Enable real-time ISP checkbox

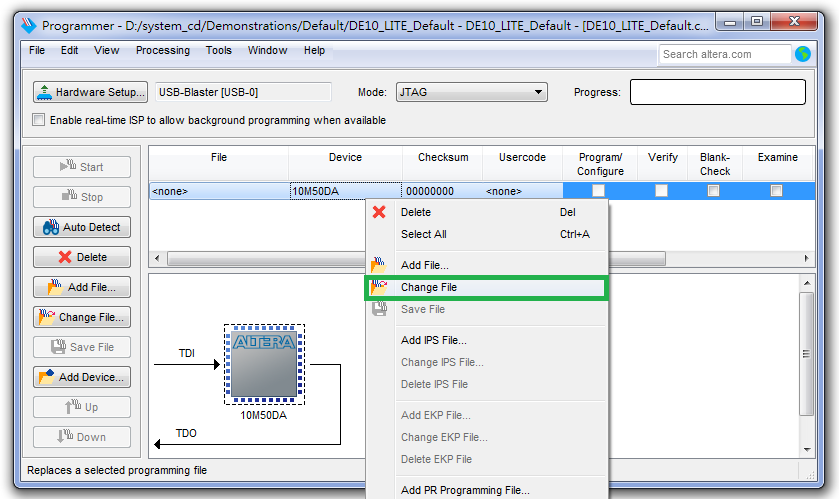(x=39, y=120)
